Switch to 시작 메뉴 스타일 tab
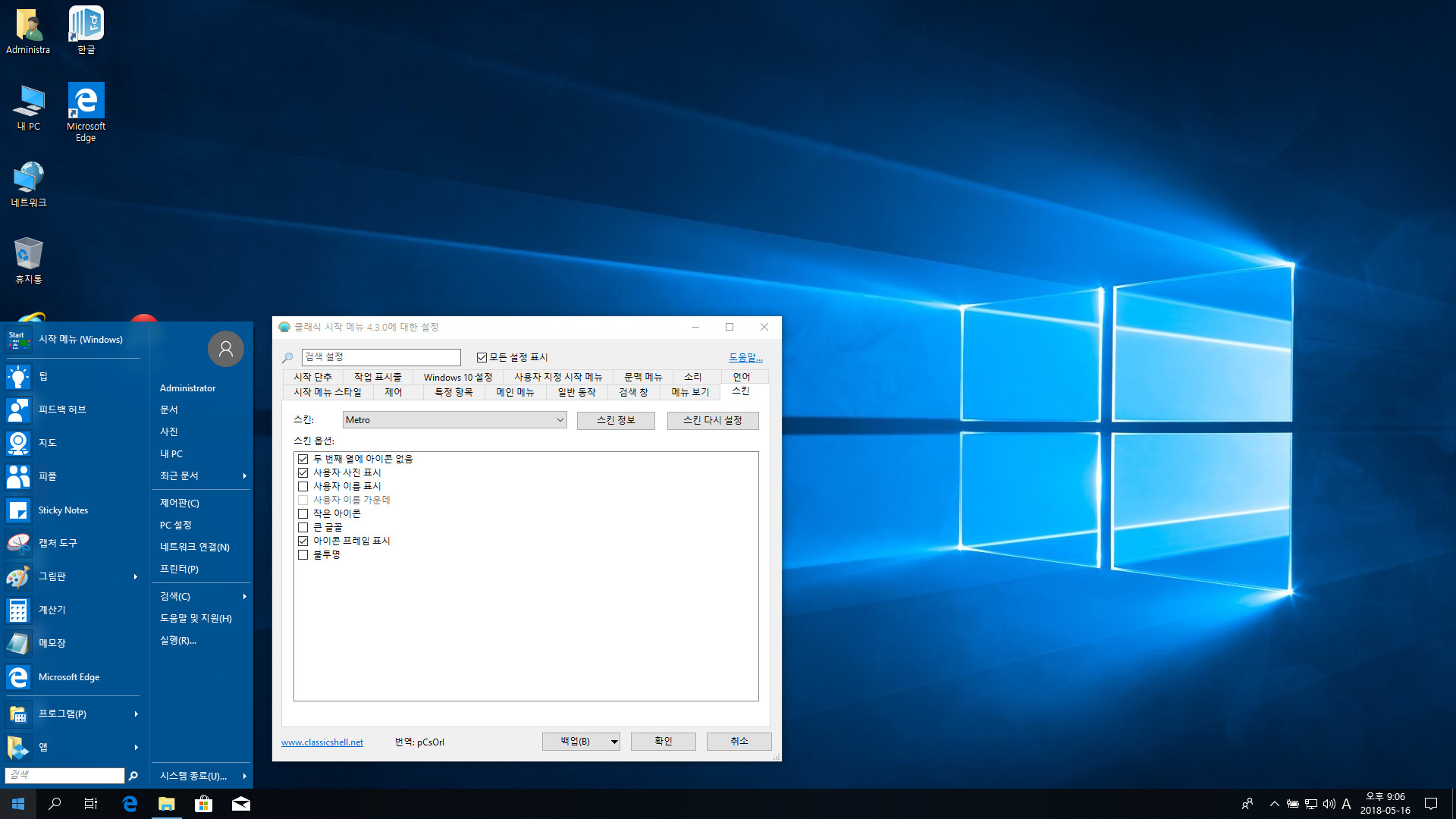 click(x=328, y=392)
